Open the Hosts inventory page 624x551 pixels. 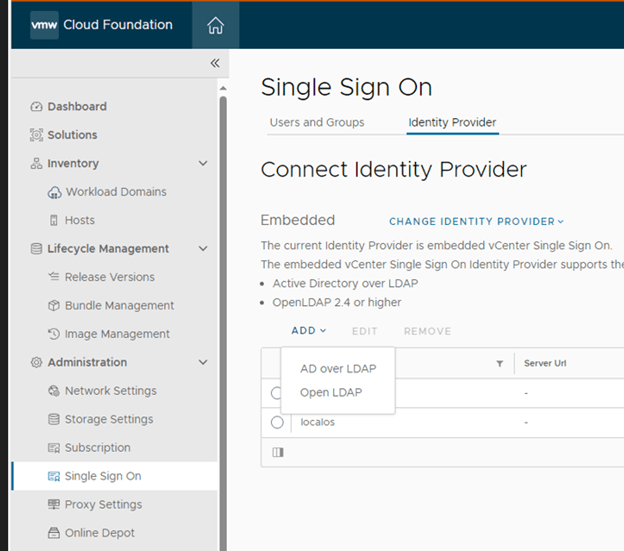(x=80, y=220)
